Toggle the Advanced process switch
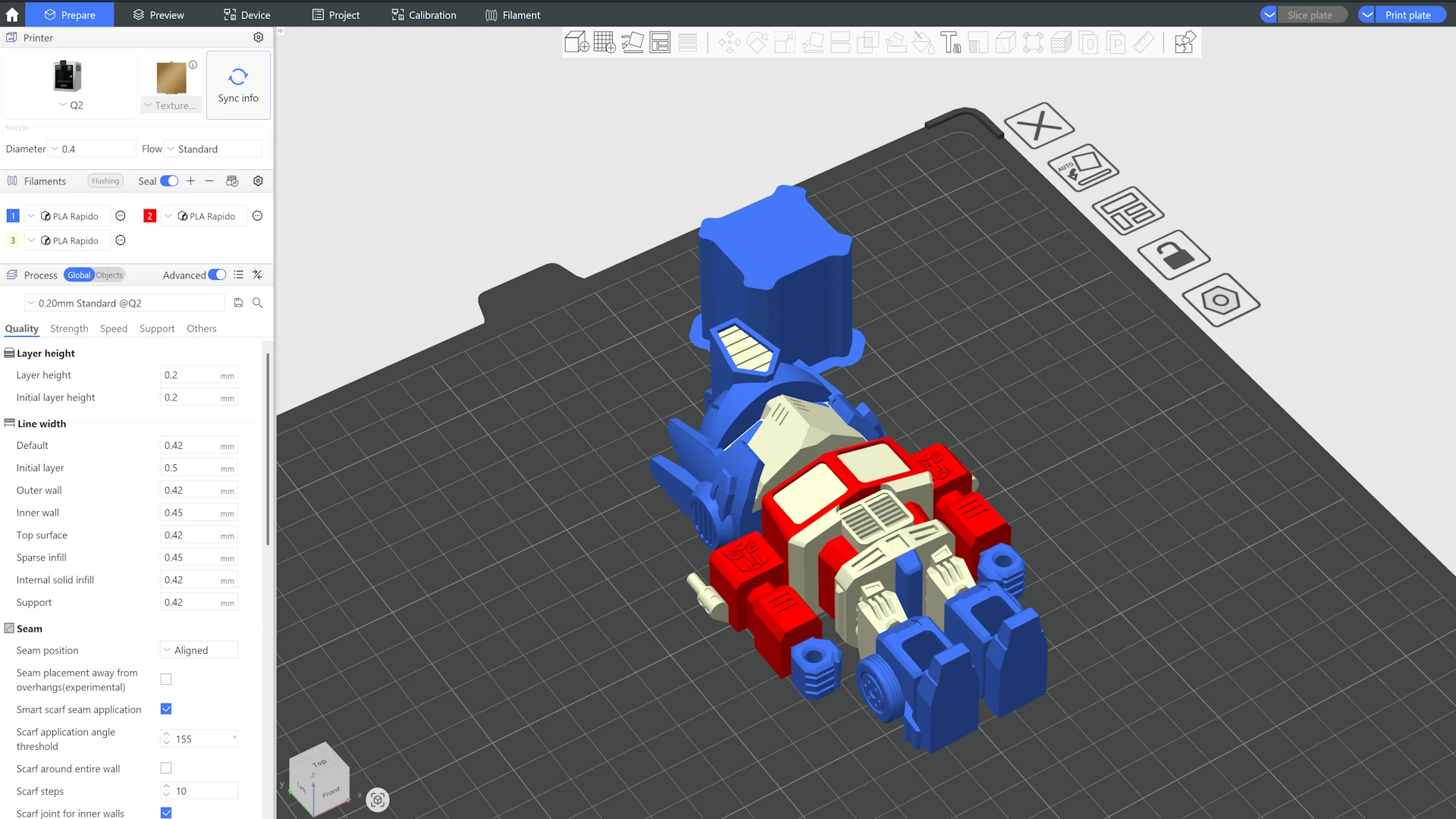 [217, 275]
